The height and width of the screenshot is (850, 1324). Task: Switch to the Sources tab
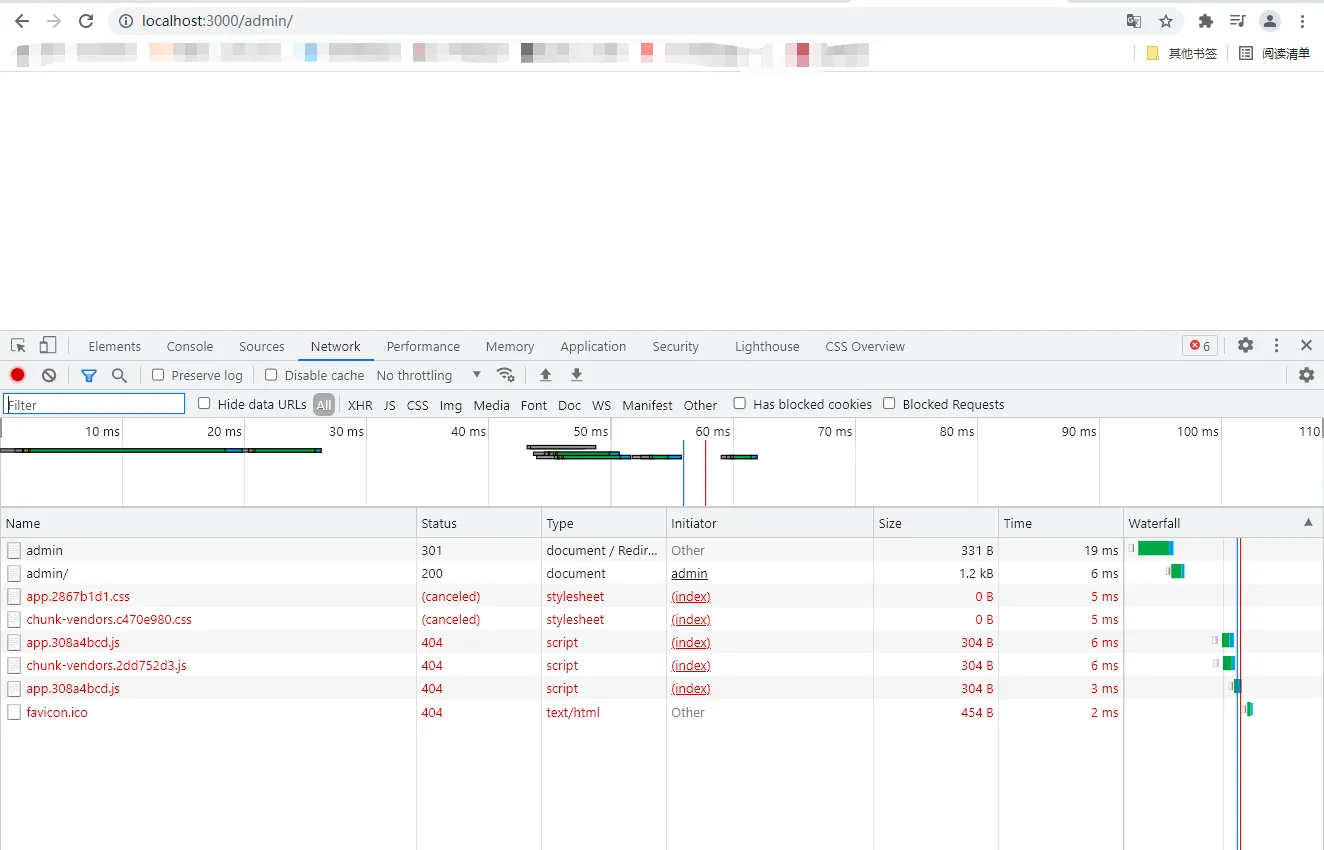click(262, 346)
